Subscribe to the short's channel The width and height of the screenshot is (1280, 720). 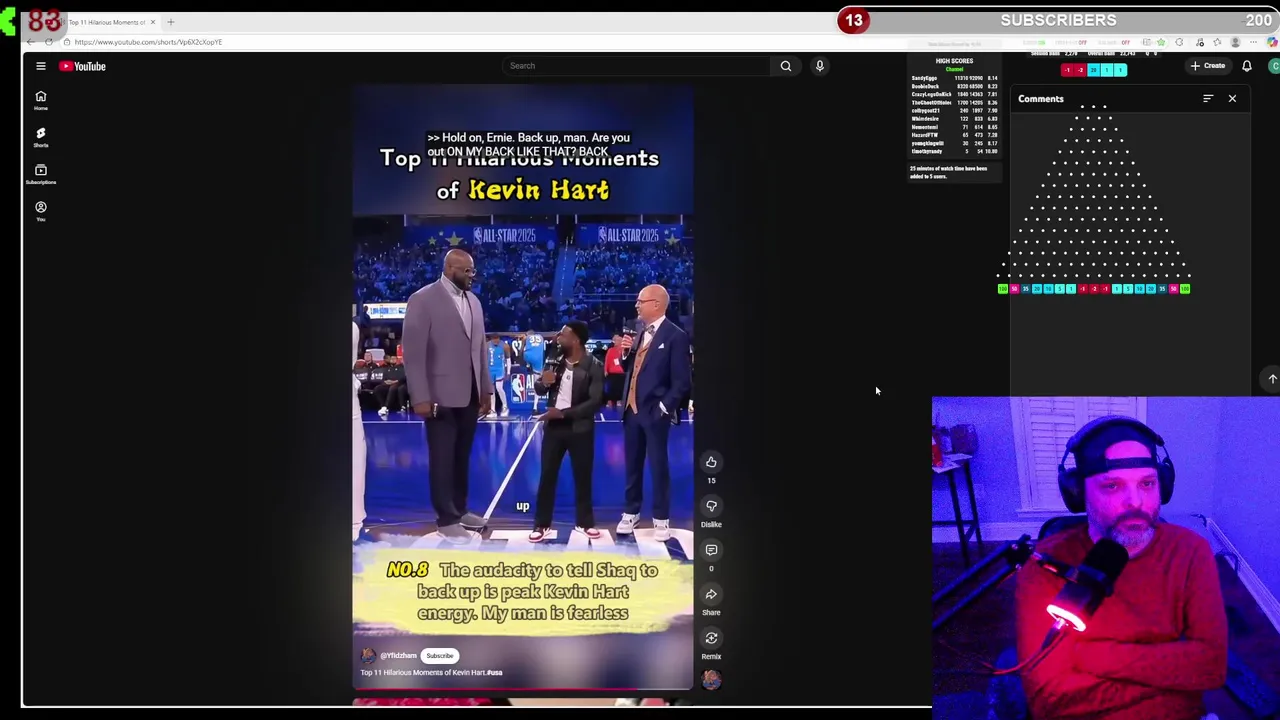pos(440,656)
